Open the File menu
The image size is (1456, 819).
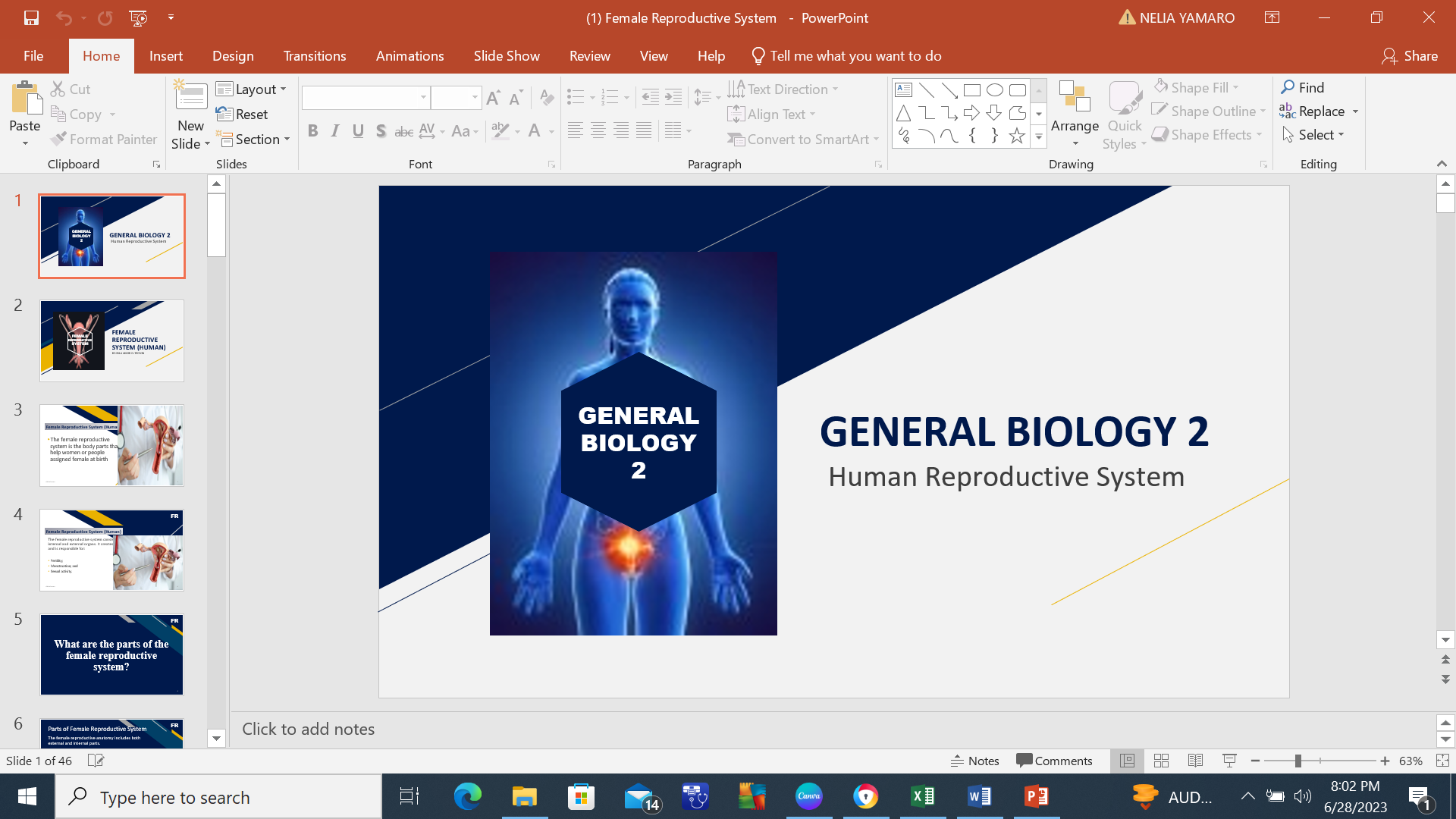33,56
